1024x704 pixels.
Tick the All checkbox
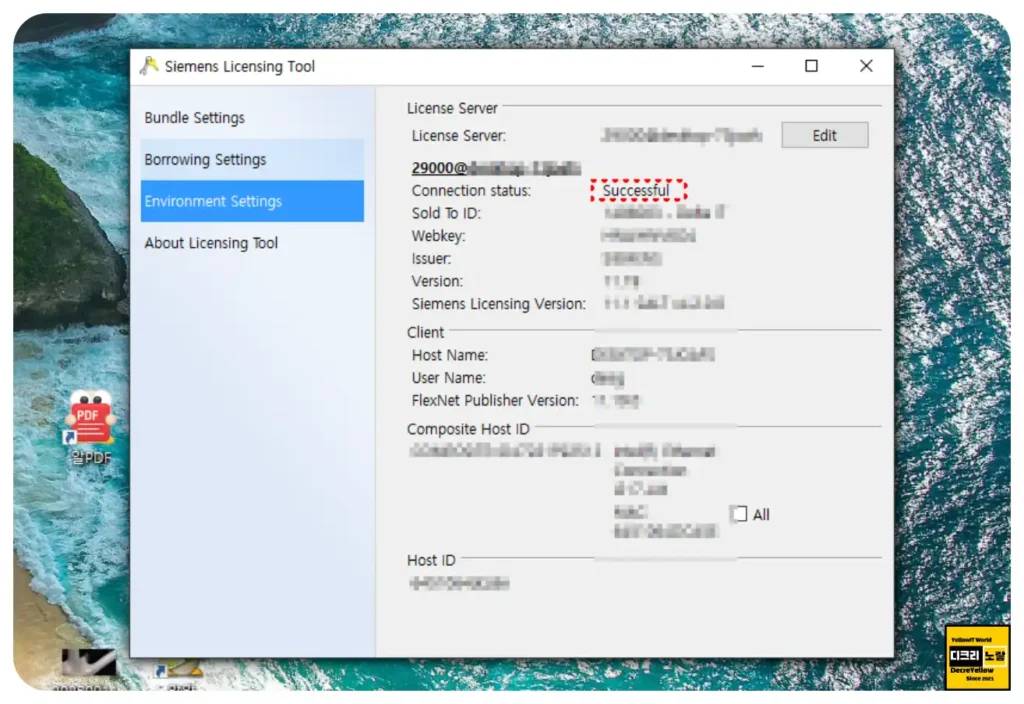point(739,514)
